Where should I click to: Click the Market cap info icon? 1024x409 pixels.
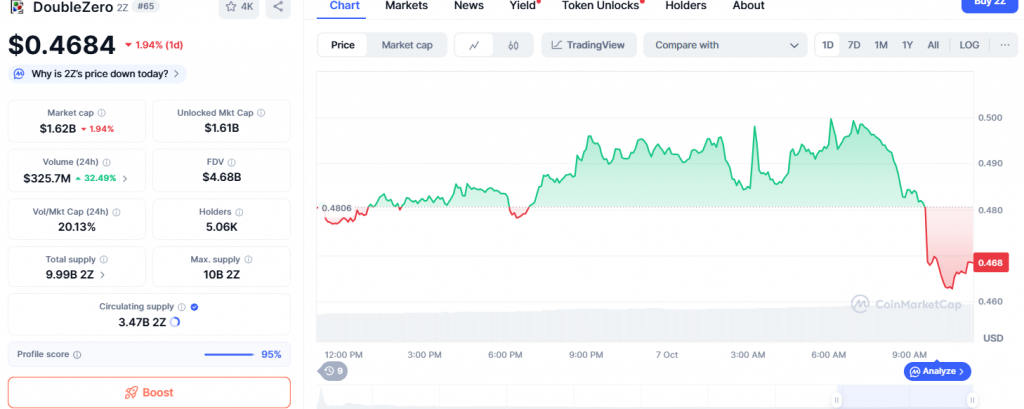pyautogui.click(x=102, y=113)
